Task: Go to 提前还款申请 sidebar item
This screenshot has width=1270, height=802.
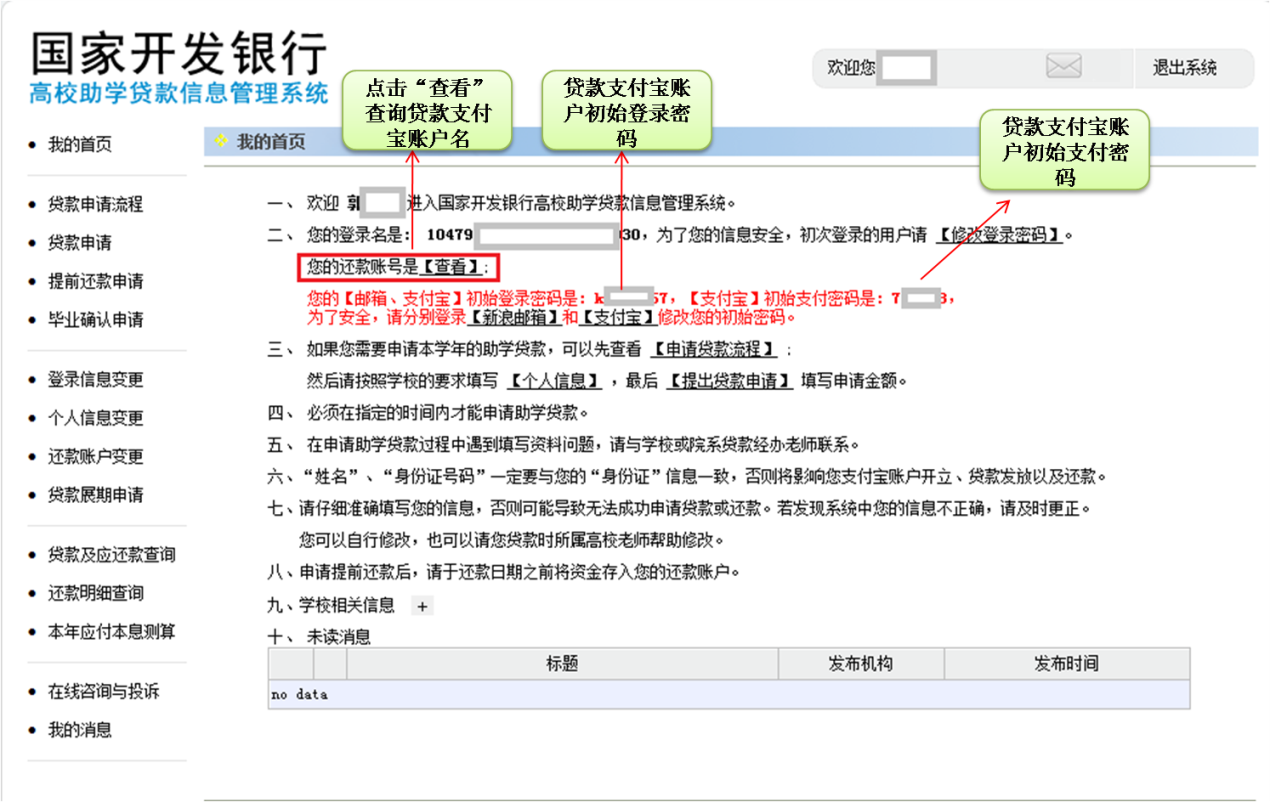Action: coord(95,281)
